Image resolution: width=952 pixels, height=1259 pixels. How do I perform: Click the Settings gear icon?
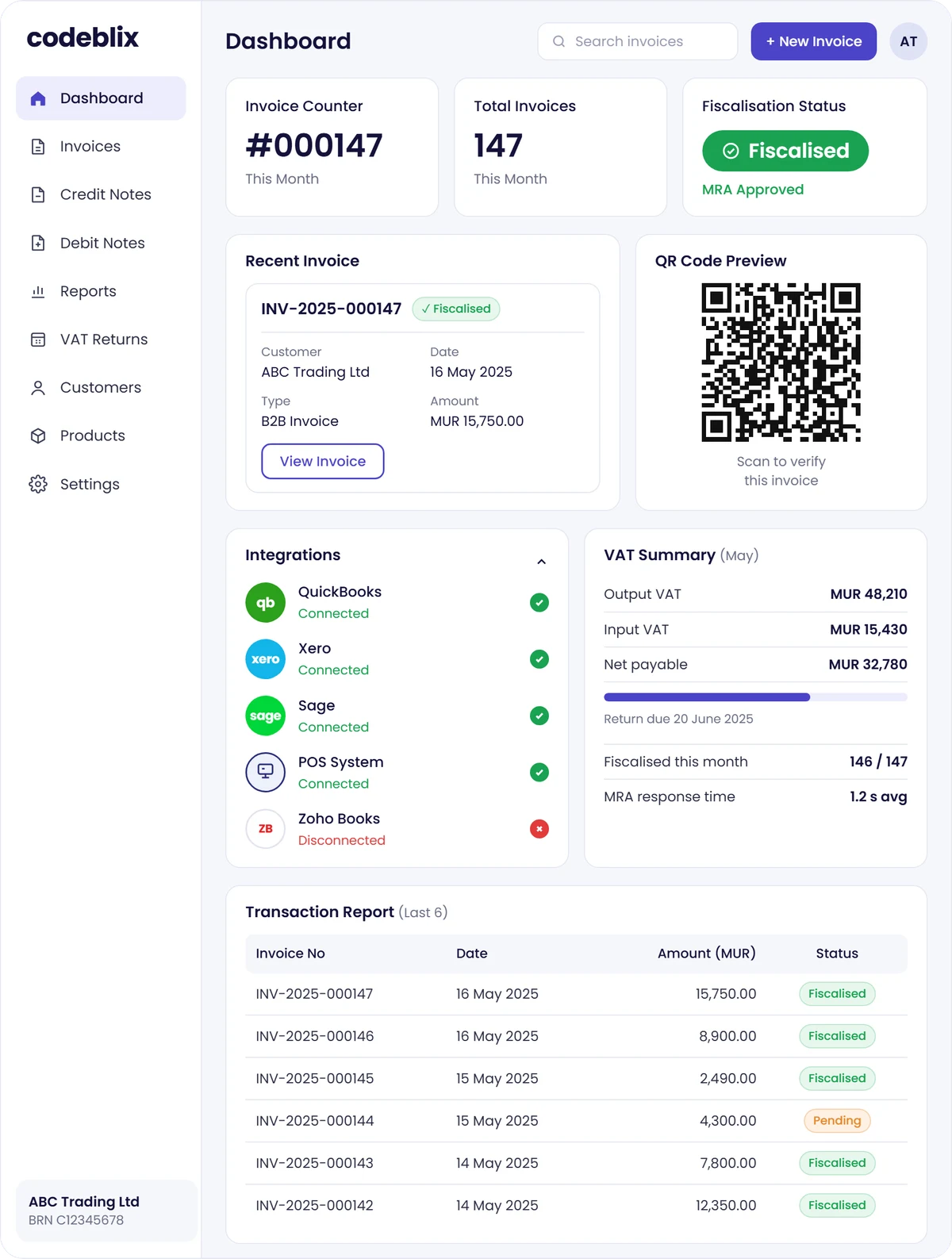38,484
